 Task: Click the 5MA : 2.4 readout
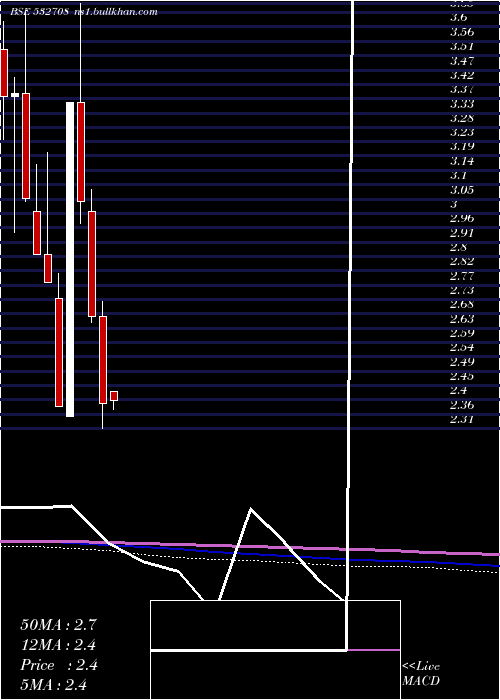tap(54, 685)
